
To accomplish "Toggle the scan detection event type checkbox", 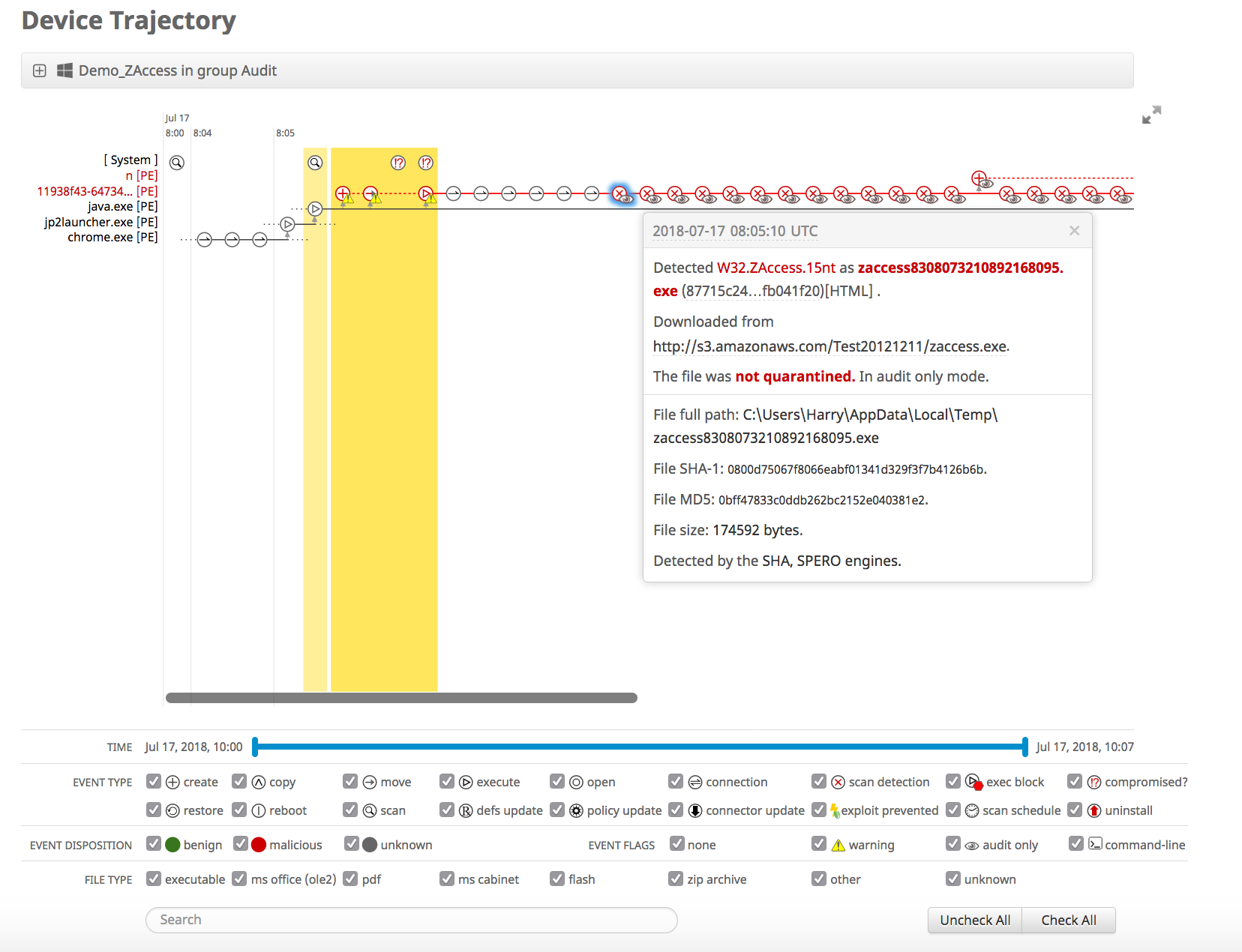I will click(x=819, y=782).
